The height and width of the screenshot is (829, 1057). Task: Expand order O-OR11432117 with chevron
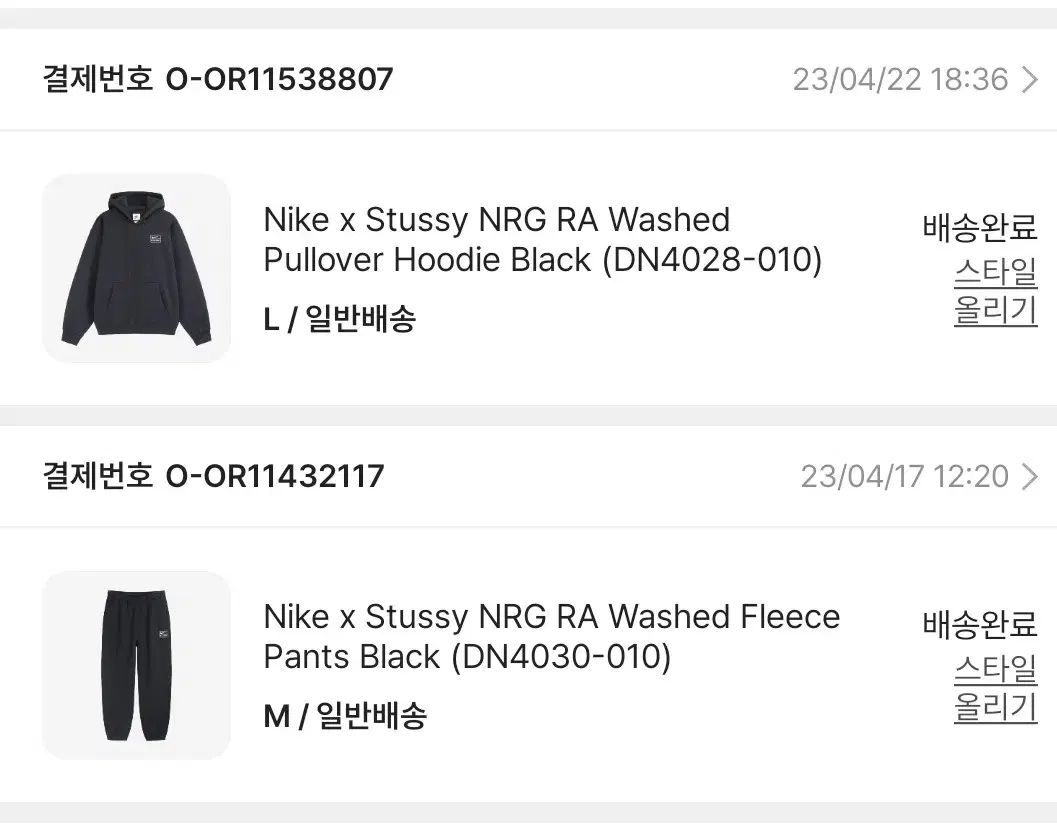[x=1030, y=476]
